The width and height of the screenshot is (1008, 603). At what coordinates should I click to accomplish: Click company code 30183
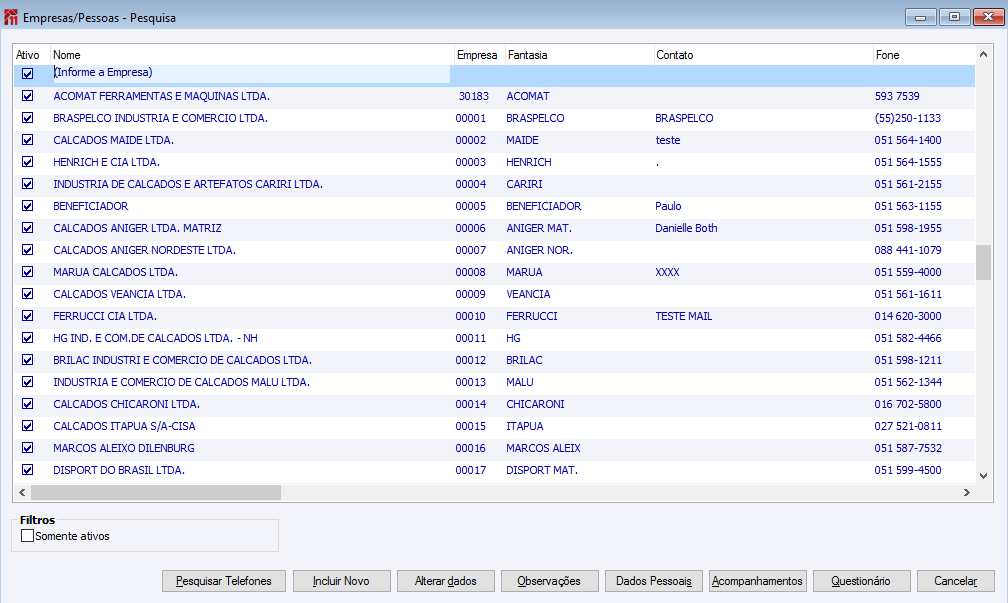coord(474,96)
